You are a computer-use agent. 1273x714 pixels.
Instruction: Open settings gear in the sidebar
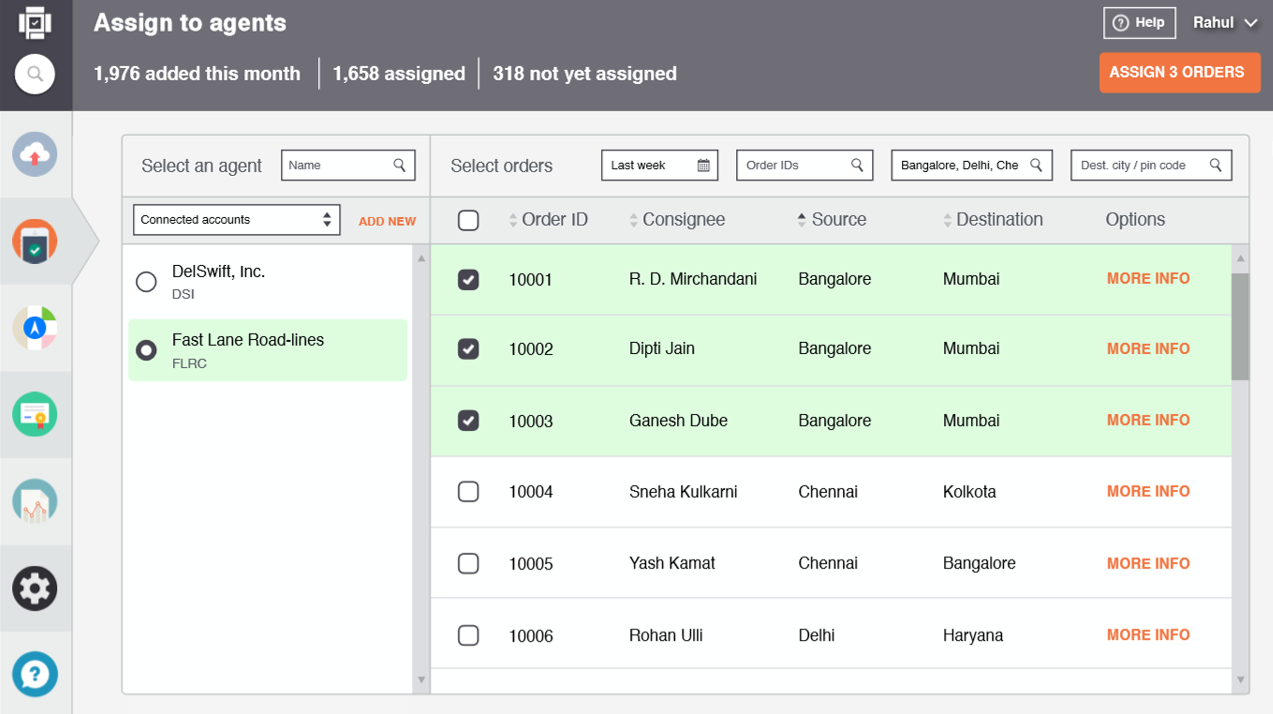[35, 589]
